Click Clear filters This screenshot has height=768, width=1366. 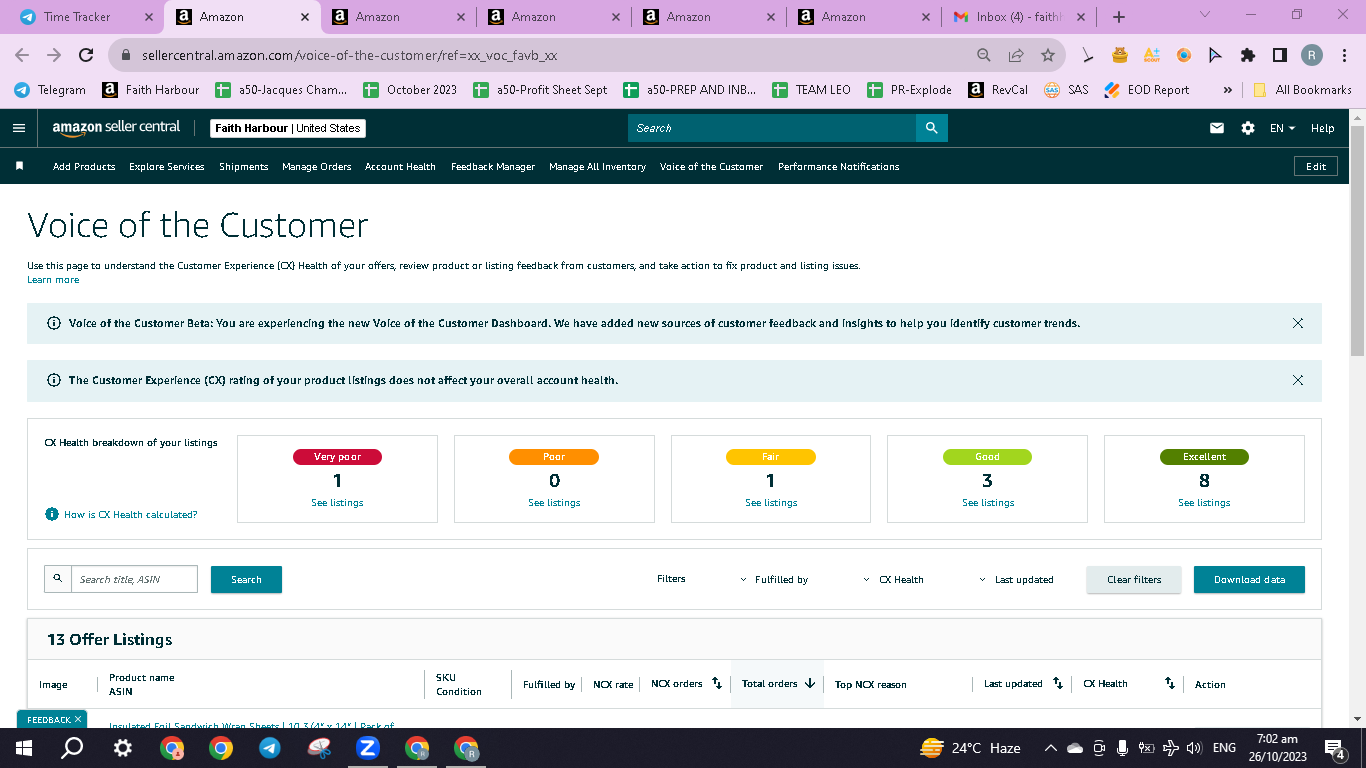pyautogui.click(x=1134, y=580)
